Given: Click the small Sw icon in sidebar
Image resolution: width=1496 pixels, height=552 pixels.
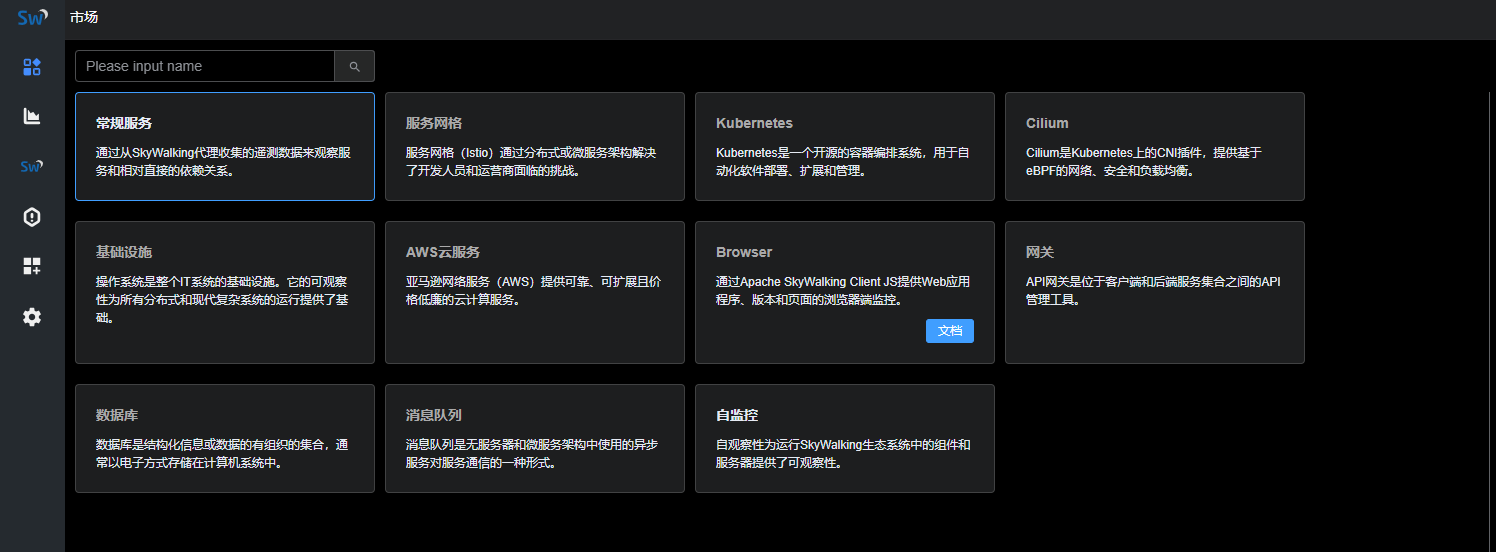Looking at the screenshot, I should (x=32, y=166).
